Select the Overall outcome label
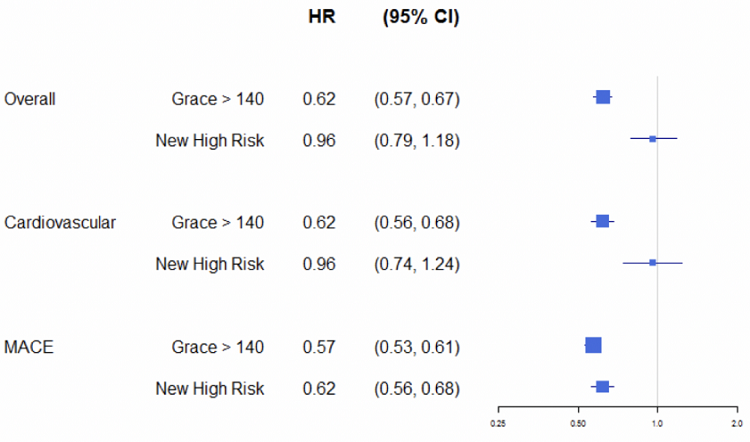 point(30,99)
